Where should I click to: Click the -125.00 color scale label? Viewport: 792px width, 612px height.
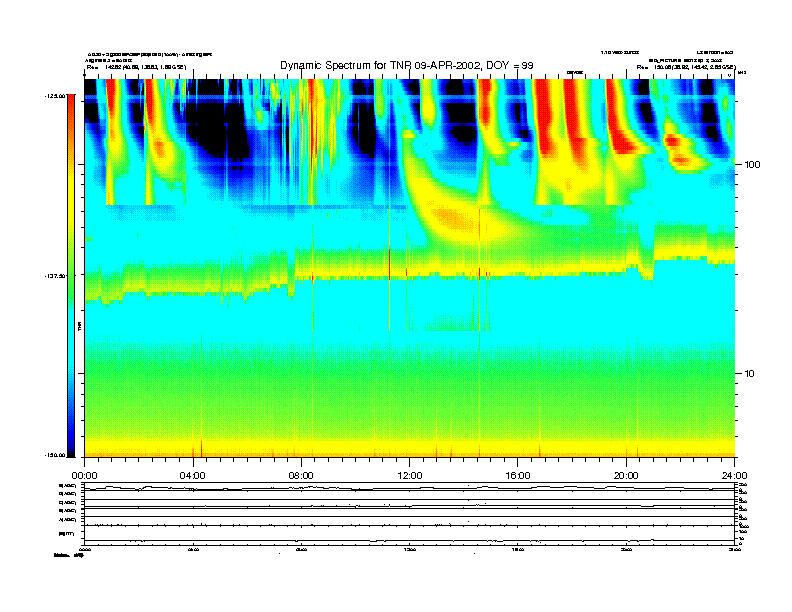click(x=55, y=95)
